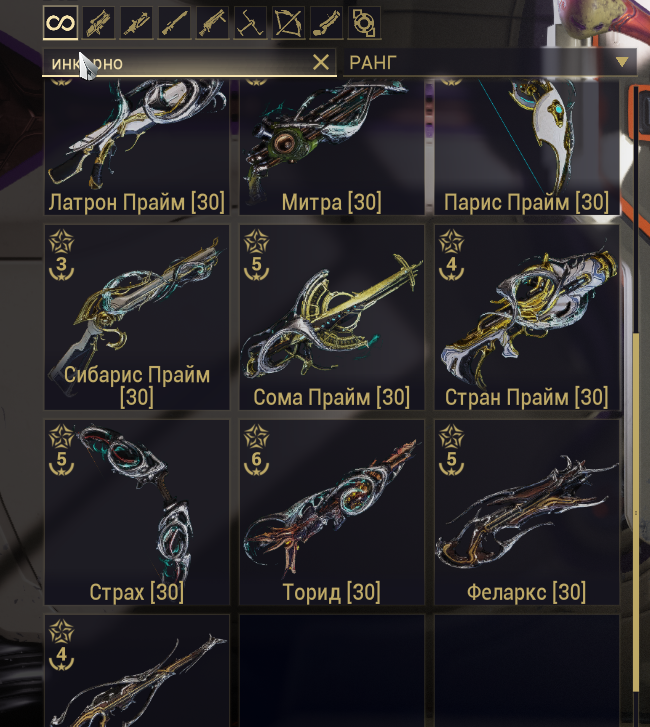Choose the Парис Прайм [30] bow
The width and height of the screenshot is (650, 727).
click(527, 147)
